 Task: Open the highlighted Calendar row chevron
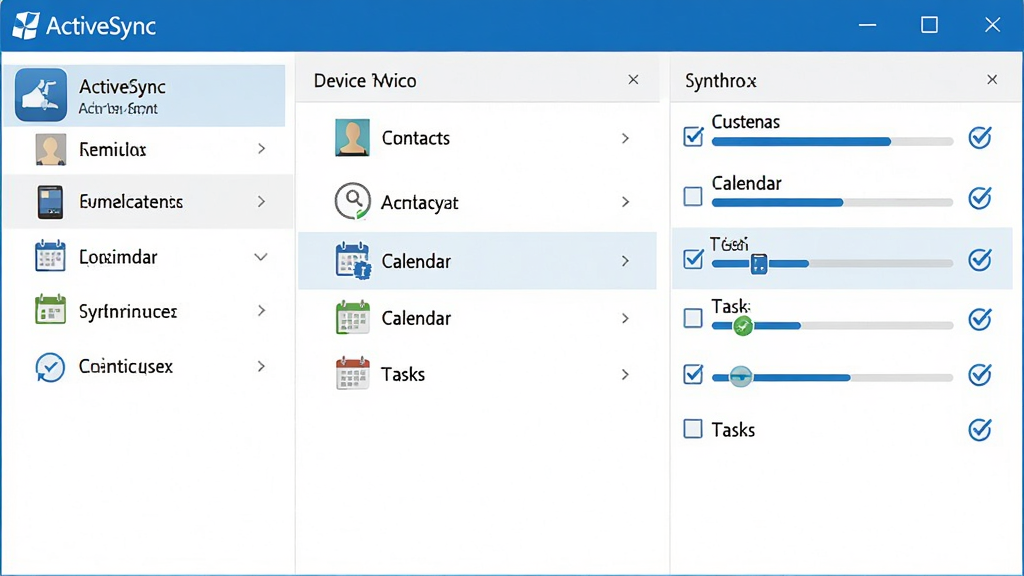pos(625,261)
